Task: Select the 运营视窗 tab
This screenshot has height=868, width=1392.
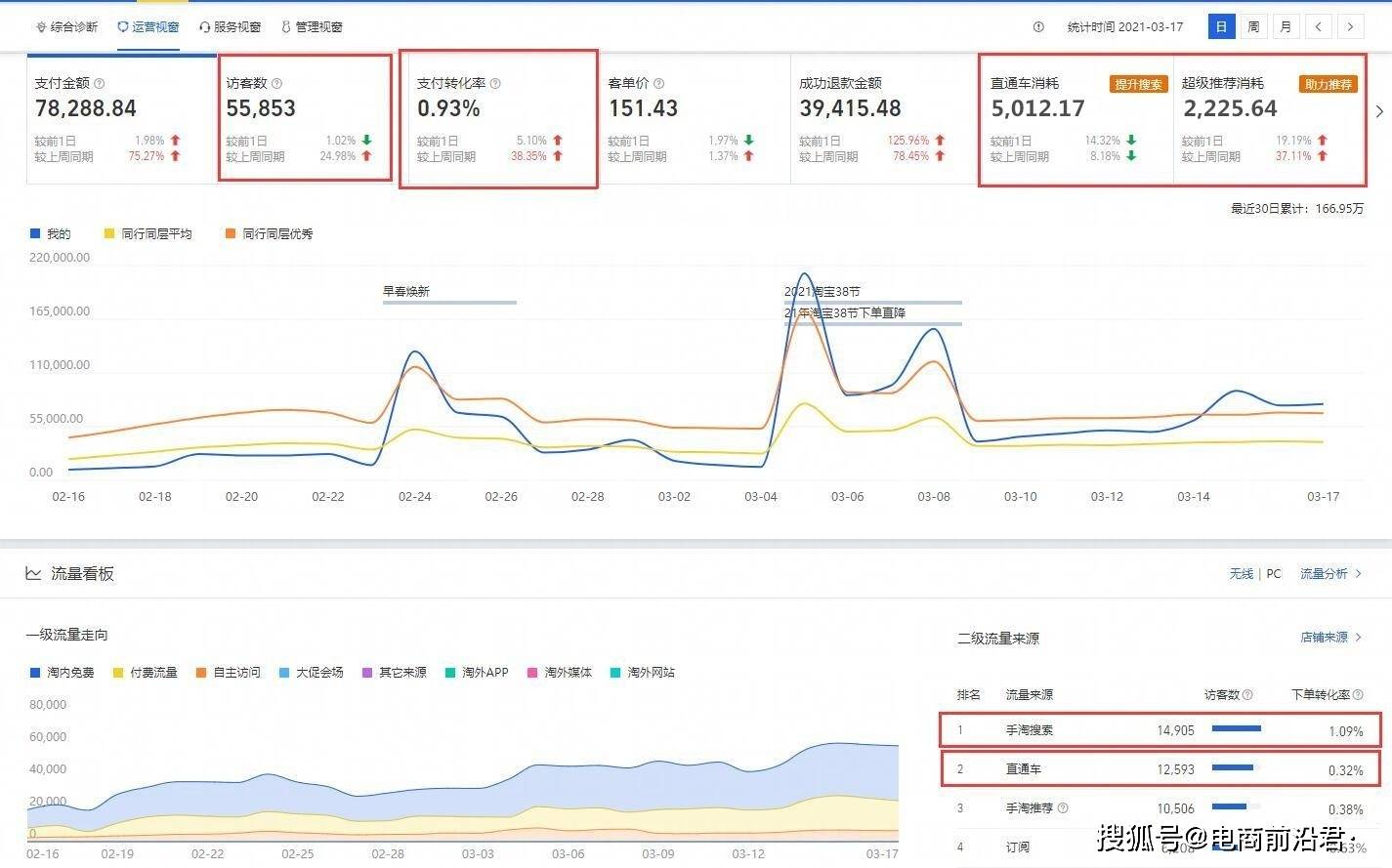Action: pos(148,27)
